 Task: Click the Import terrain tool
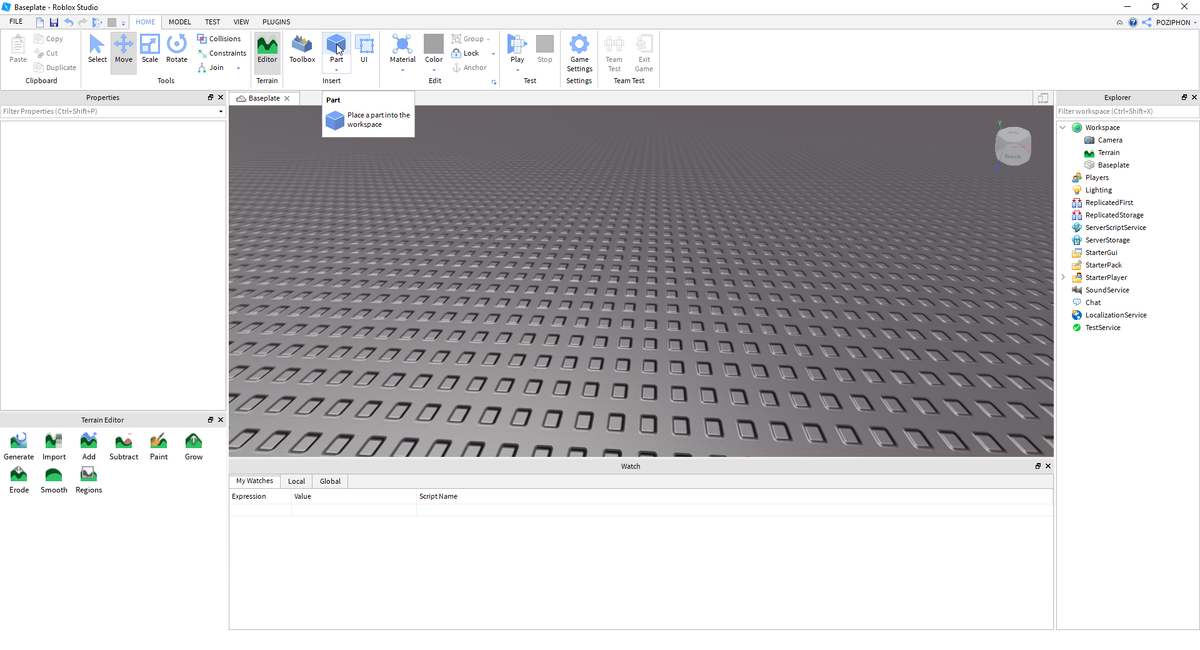pos(54,447)
